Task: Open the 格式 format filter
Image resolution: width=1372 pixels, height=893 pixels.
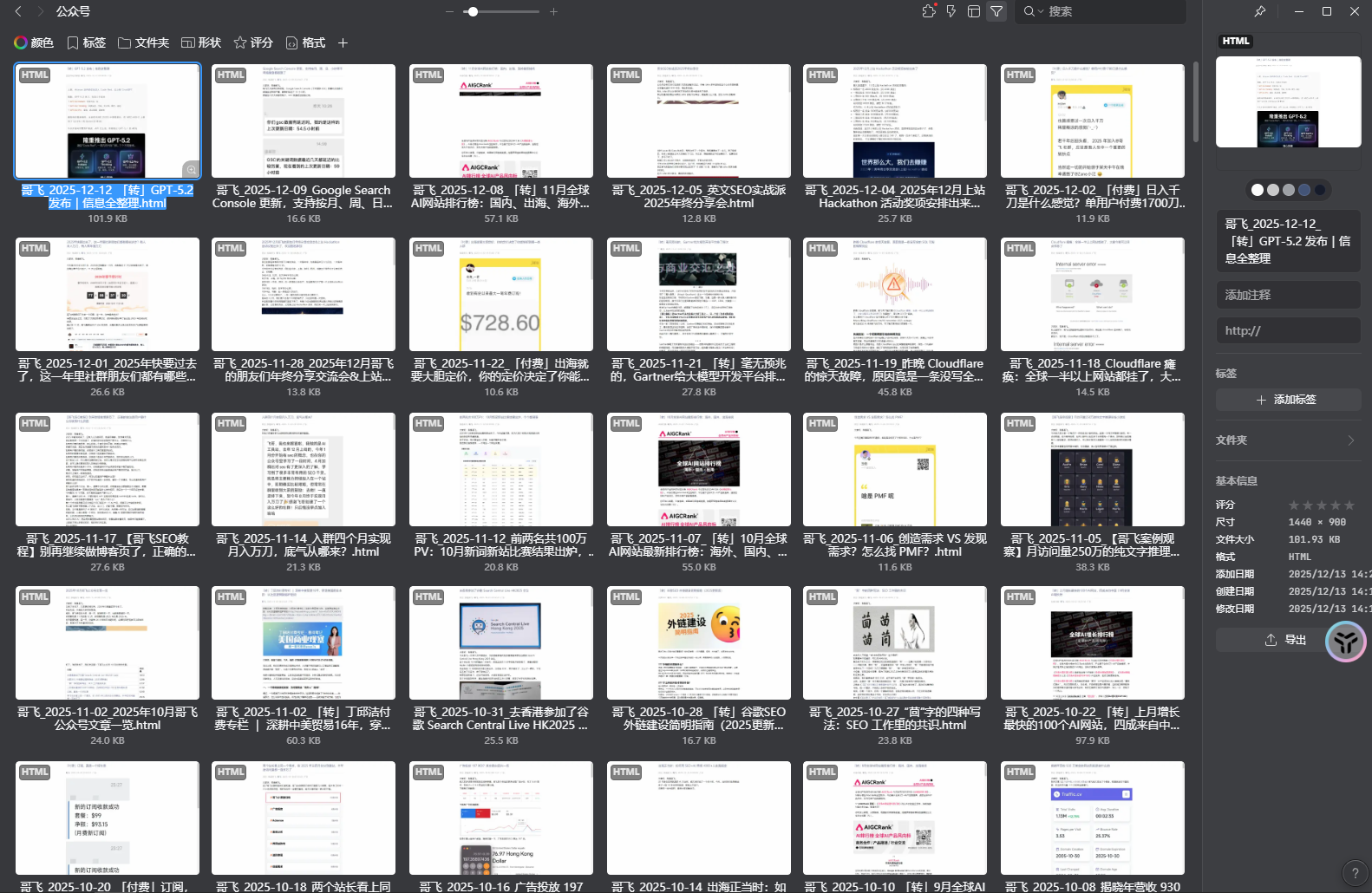Action: 305,42
